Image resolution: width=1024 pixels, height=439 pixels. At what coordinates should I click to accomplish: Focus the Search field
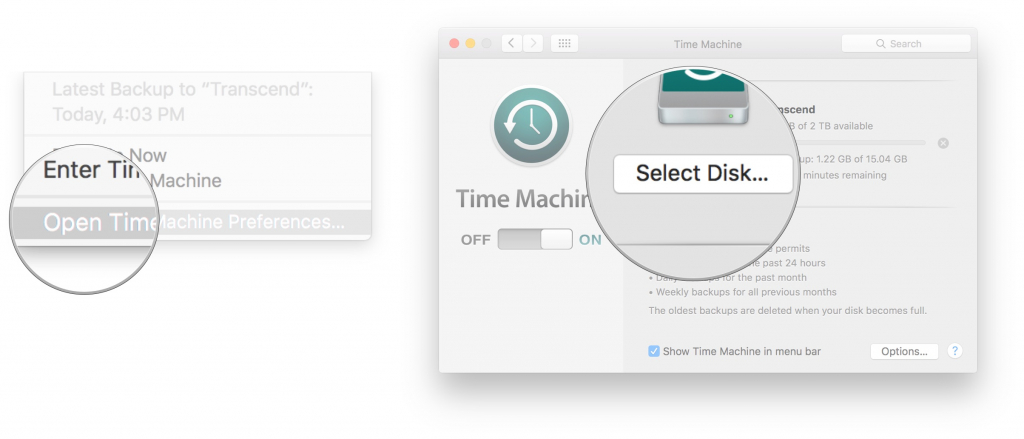click(x=906, y=44)
